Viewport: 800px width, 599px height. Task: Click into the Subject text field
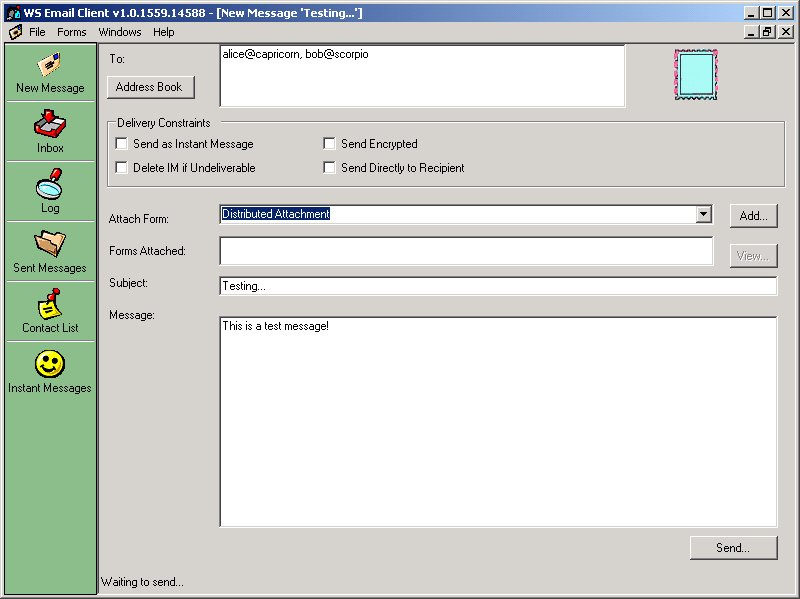coord(497,286)
